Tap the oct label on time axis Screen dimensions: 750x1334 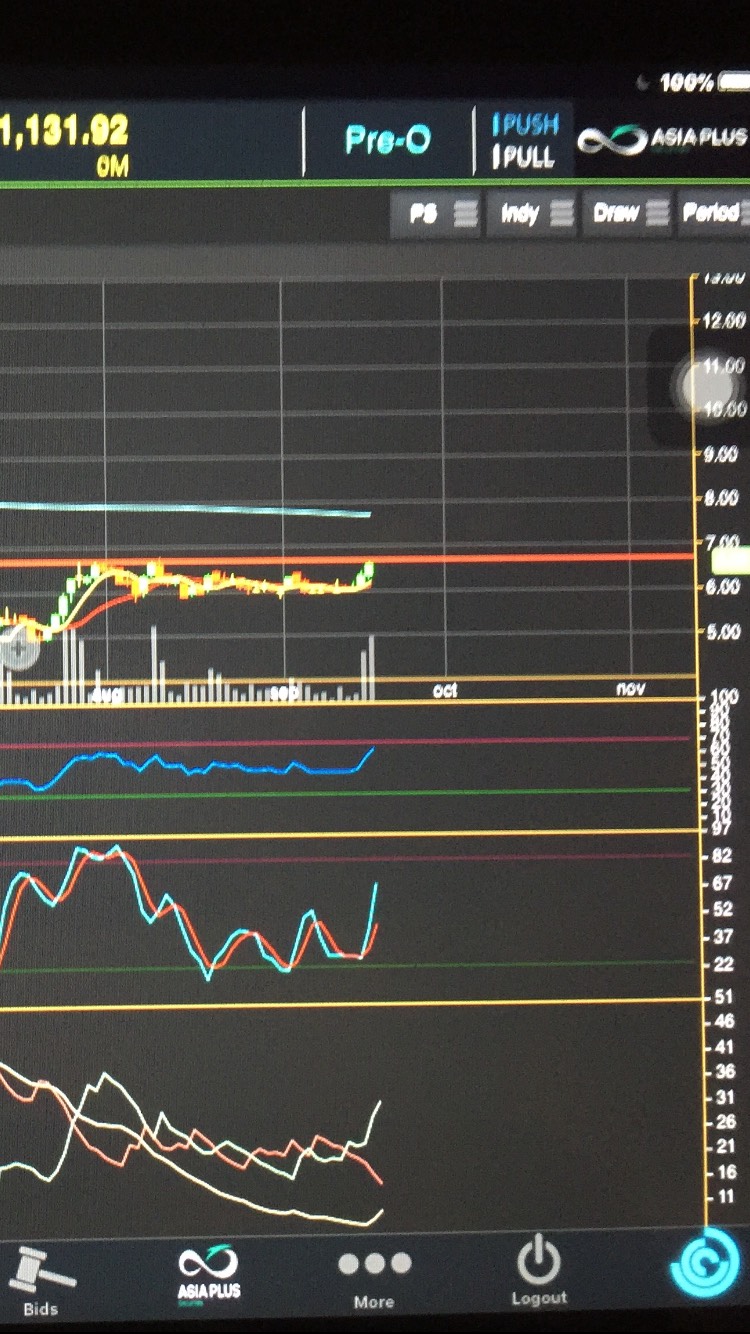tap(445, 690)
